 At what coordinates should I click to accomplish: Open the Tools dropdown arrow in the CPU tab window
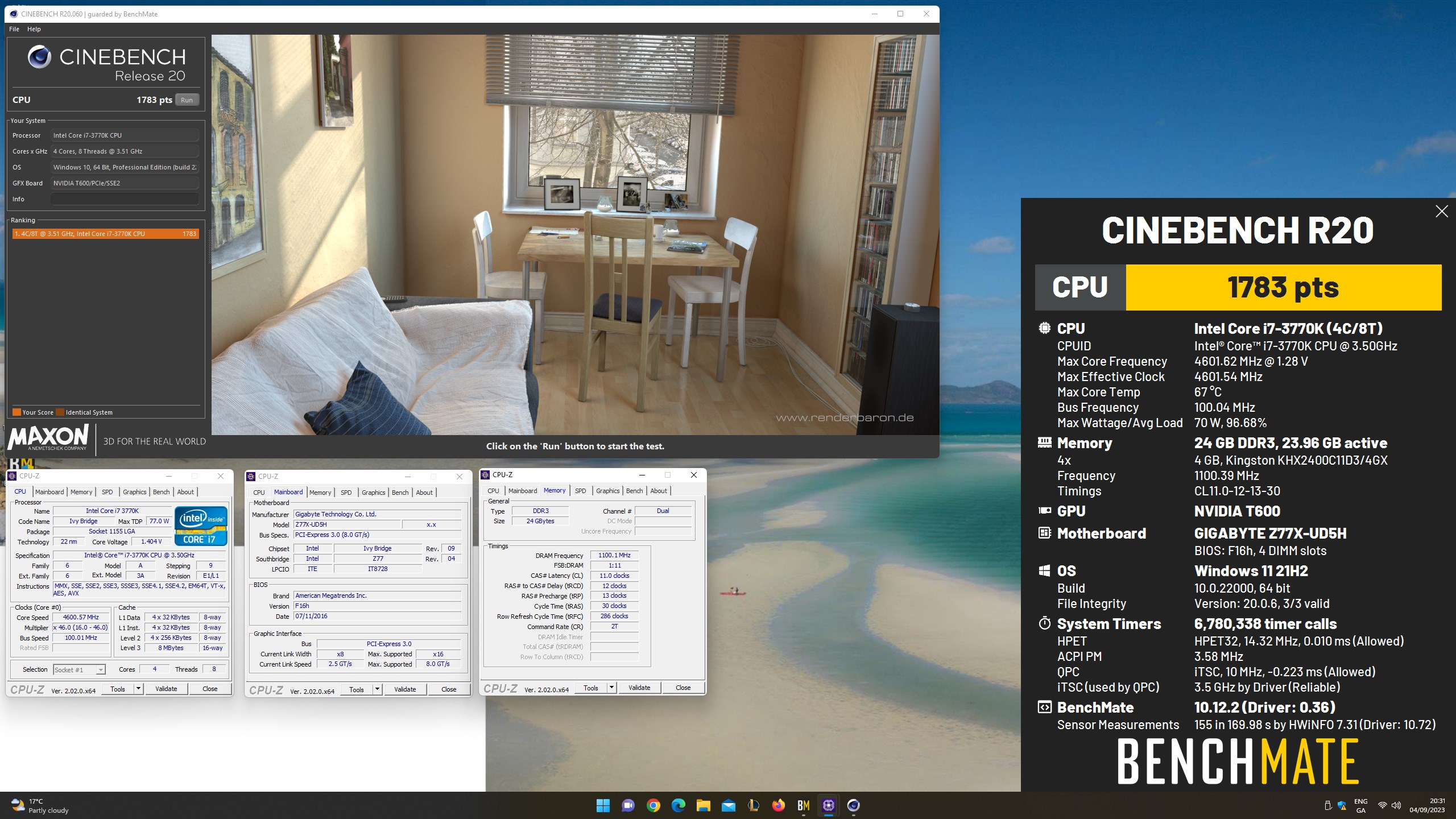pos(138,689)
